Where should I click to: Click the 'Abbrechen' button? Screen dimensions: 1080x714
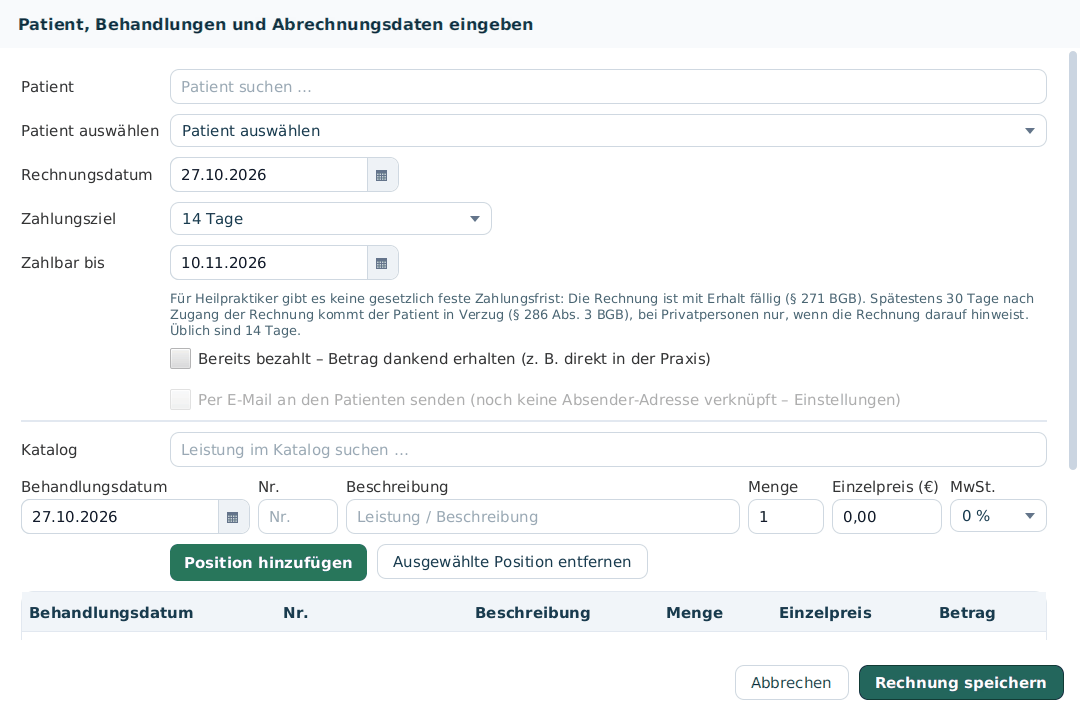pyautogui.click(x=791, y=683)
